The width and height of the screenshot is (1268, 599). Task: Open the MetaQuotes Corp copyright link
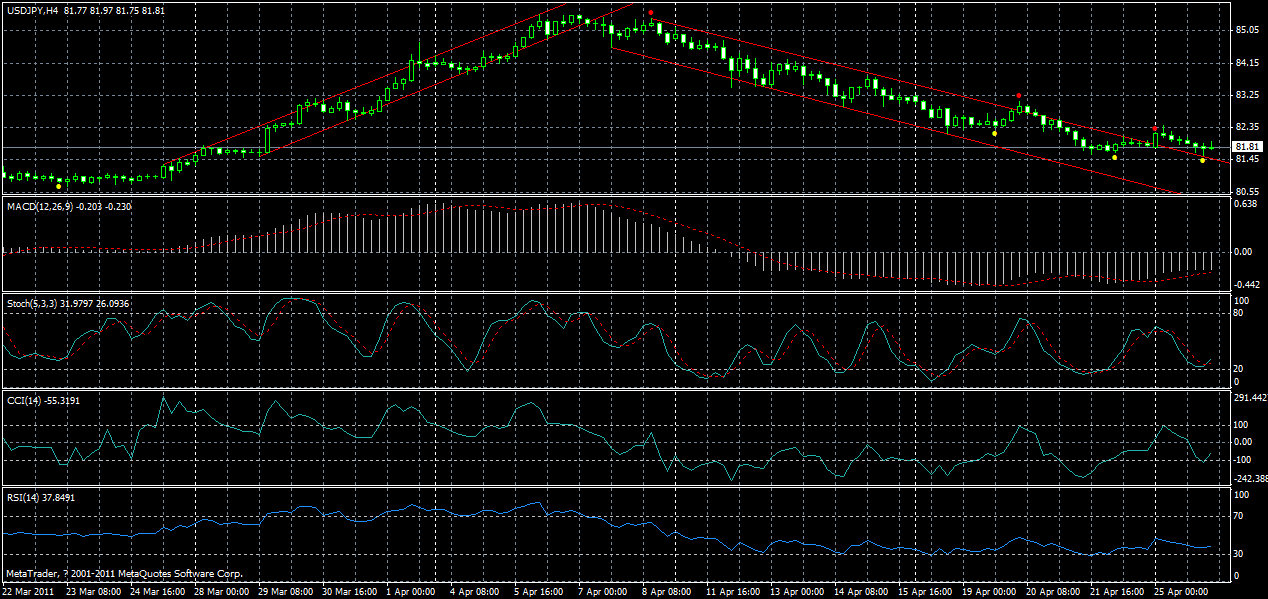pos(120,574)
